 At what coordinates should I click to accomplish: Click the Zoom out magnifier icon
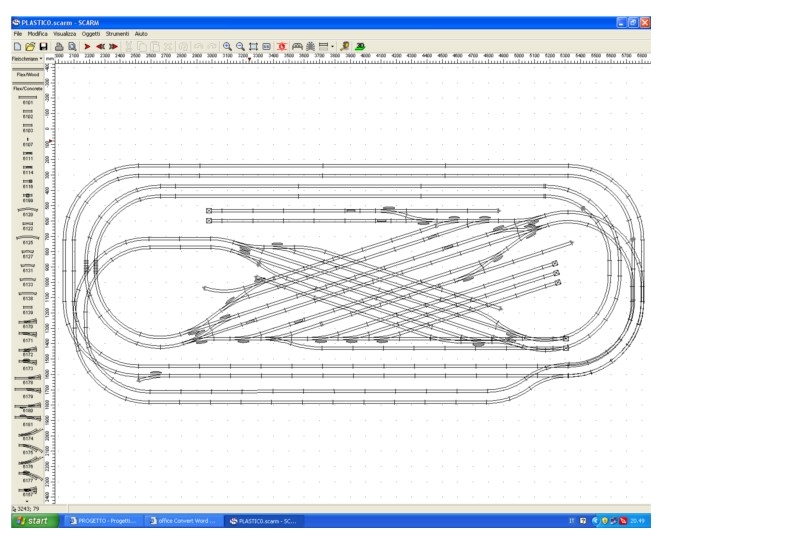240,46
